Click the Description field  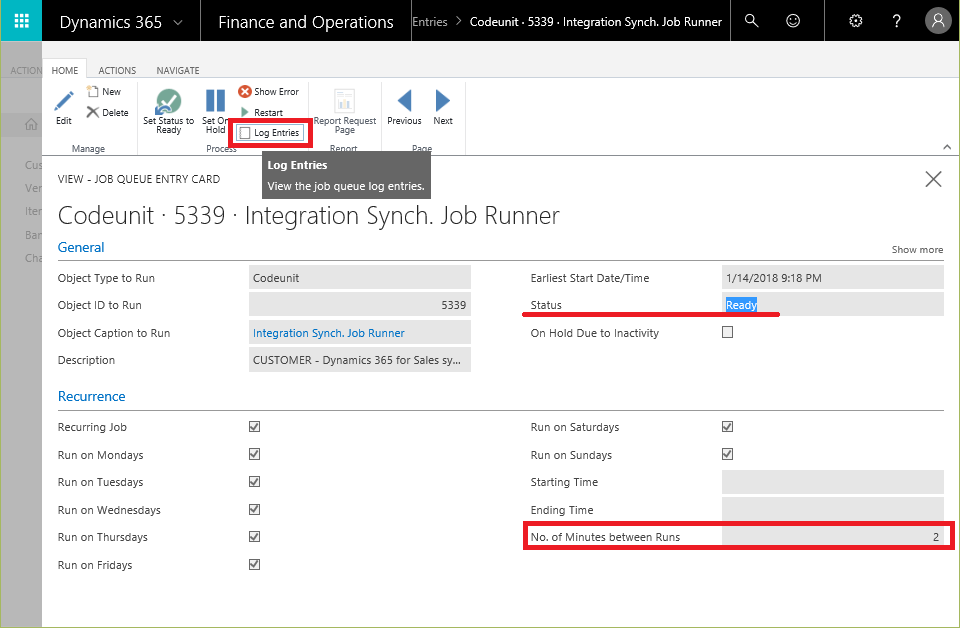click(x=360, y=360)
